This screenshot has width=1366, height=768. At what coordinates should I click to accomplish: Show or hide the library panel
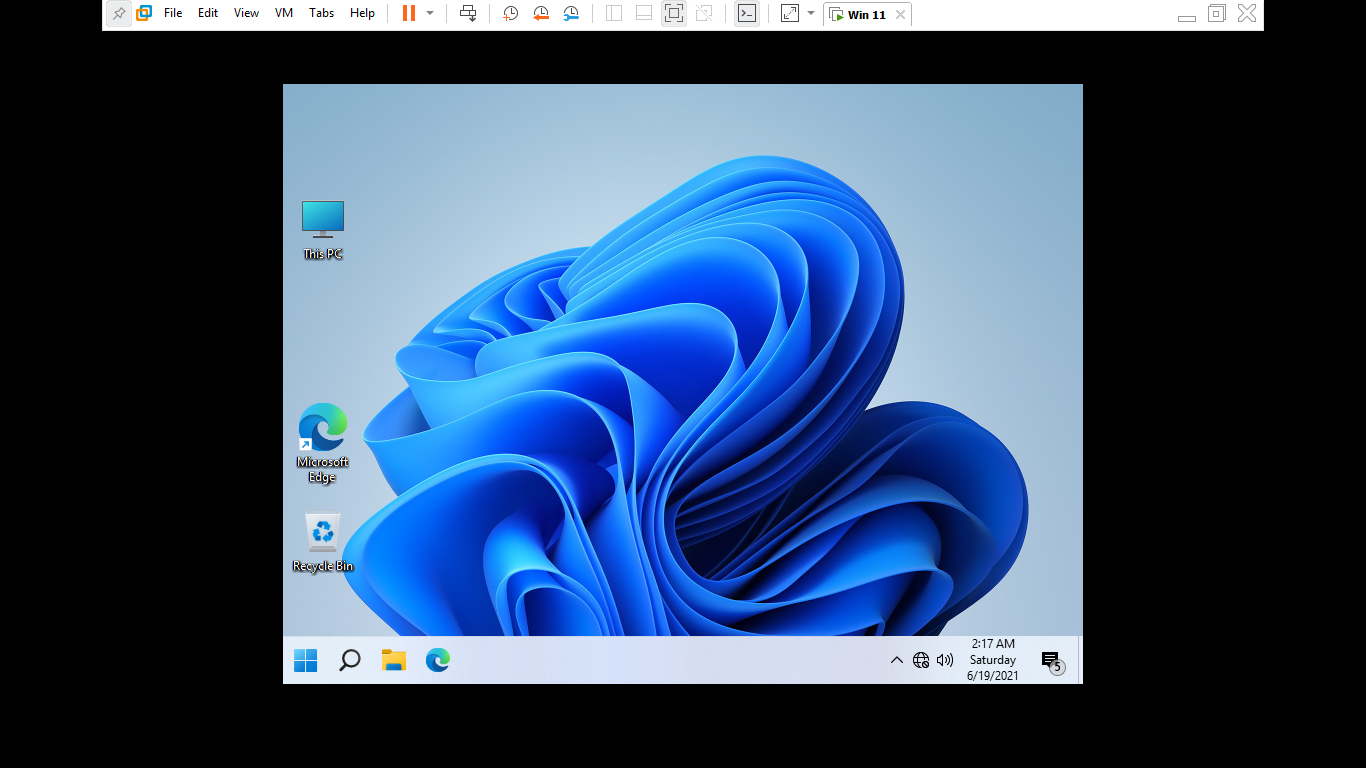(x=614, y=14)
